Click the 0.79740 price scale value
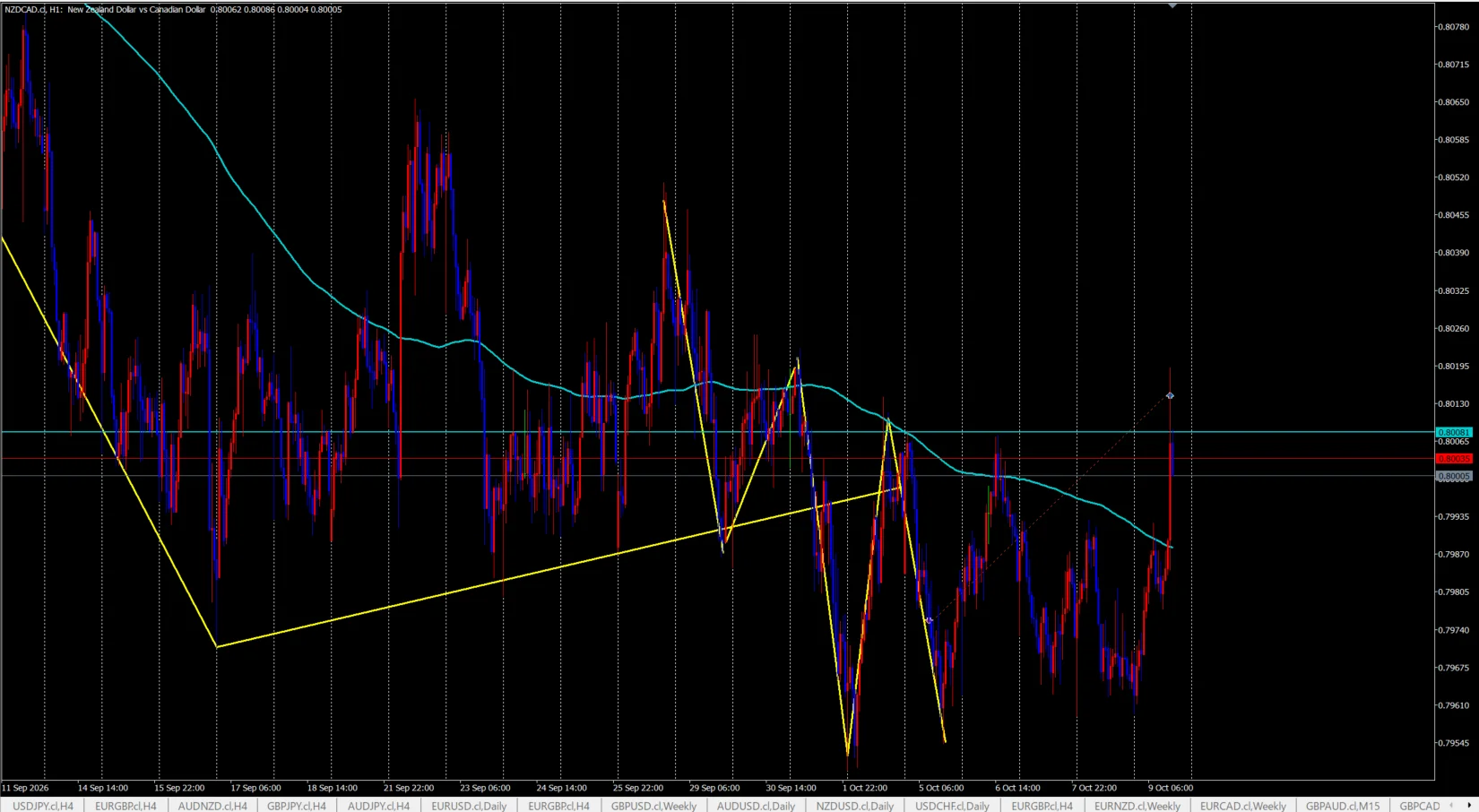Viewport: 1479px width, 812px height. [1453, 631]
